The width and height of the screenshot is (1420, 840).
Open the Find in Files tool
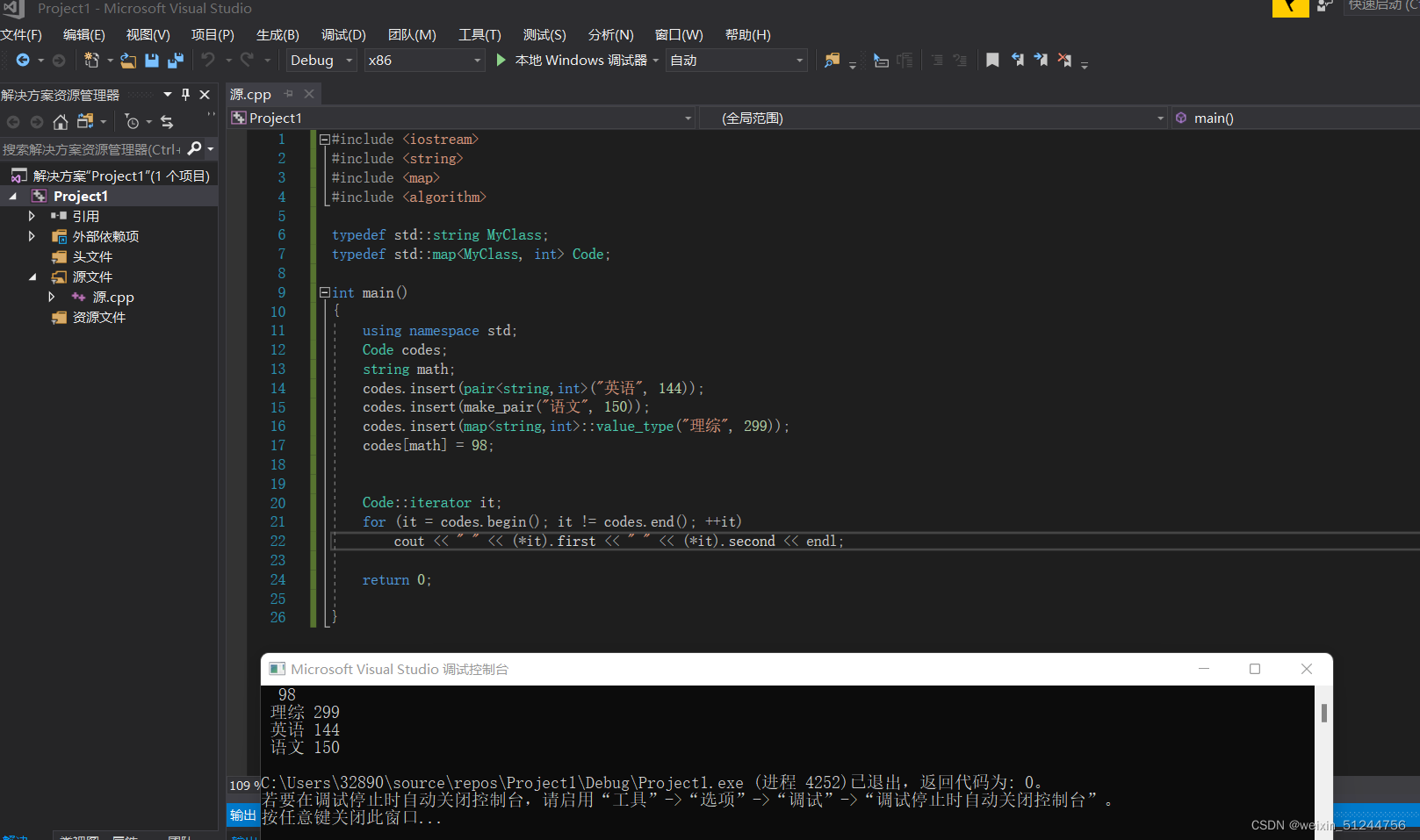pos(831,60)
